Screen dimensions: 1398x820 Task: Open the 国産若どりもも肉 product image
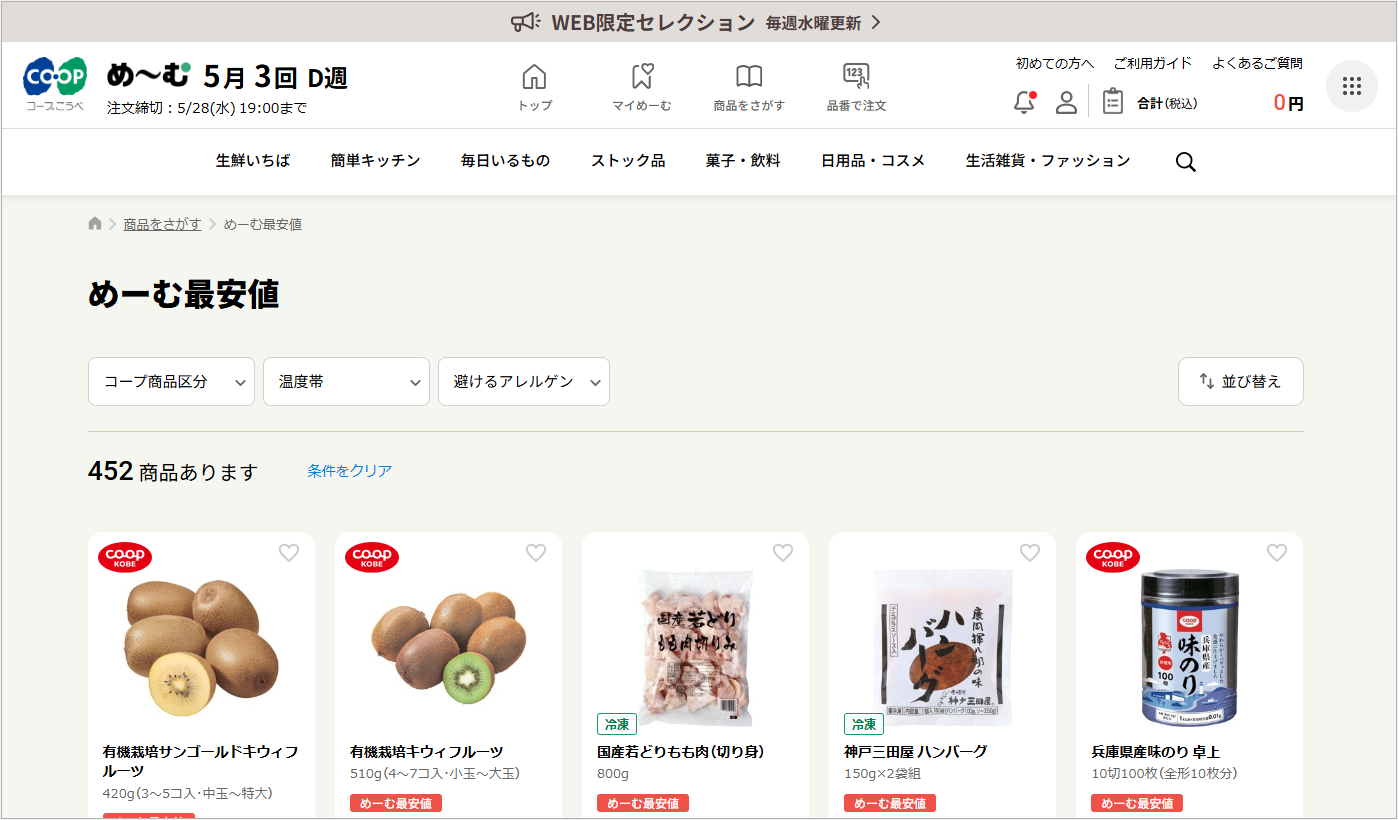(695, 648)
